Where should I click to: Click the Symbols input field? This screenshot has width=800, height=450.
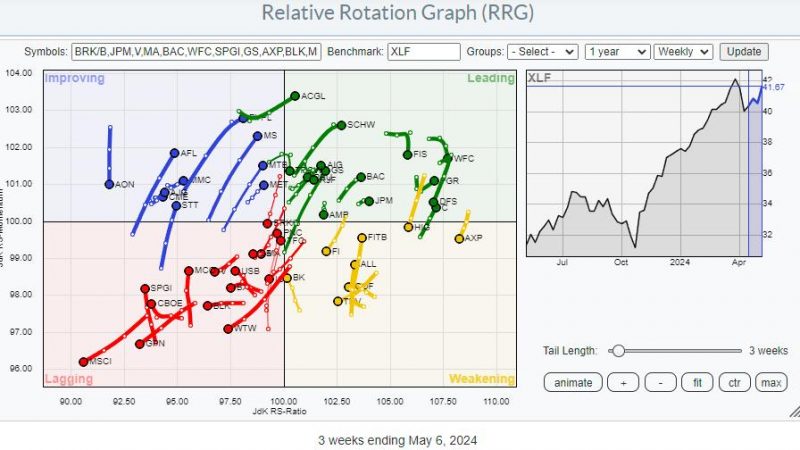pos(196,52)
